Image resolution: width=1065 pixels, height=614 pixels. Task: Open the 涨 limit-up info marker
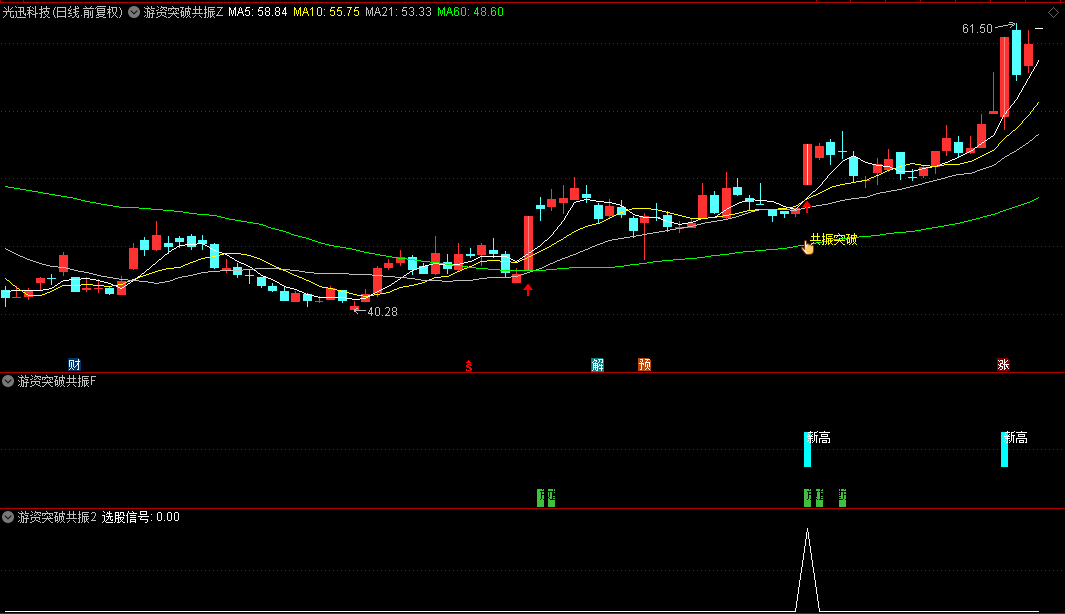tap(1003, 365)
